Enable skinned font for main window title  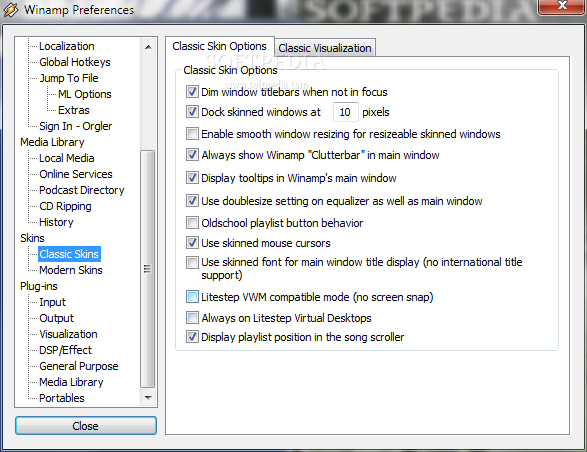[x=192, y=262]
